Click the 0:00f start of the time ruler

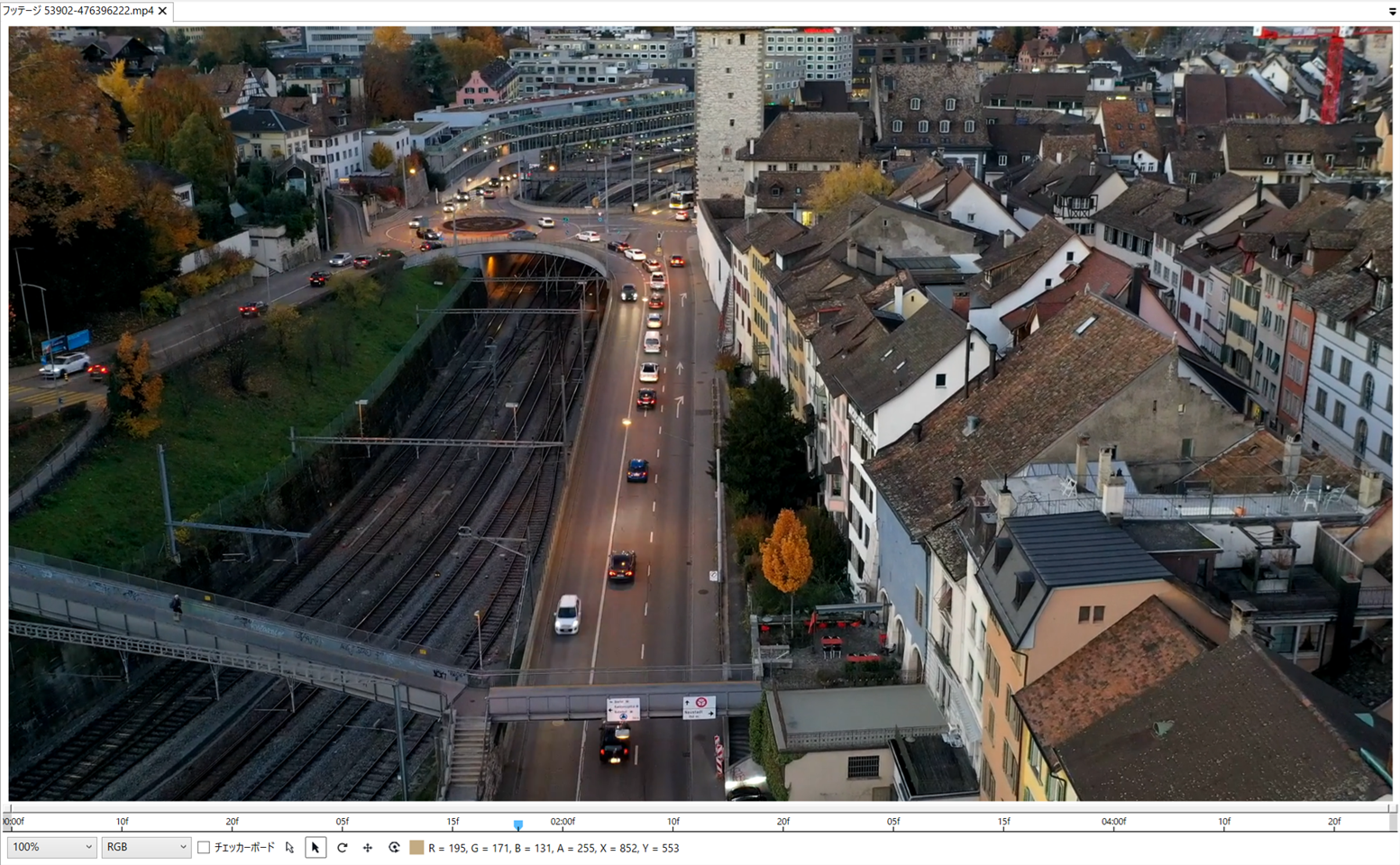pyautogui.click(x=14, y=822)
